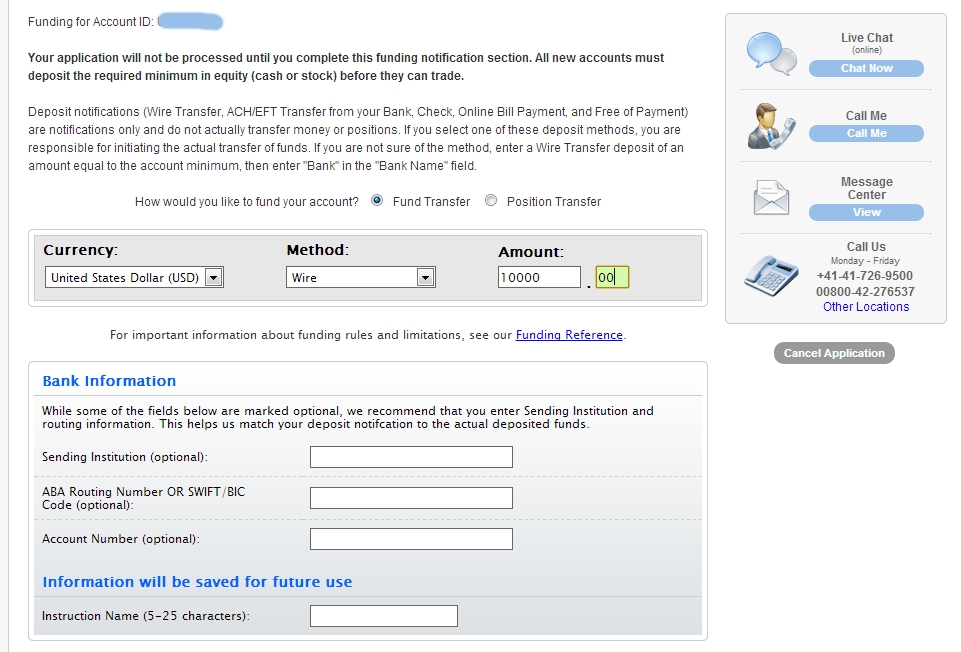Click the Live Chat speech bubbles icon

tap(771, 54)
